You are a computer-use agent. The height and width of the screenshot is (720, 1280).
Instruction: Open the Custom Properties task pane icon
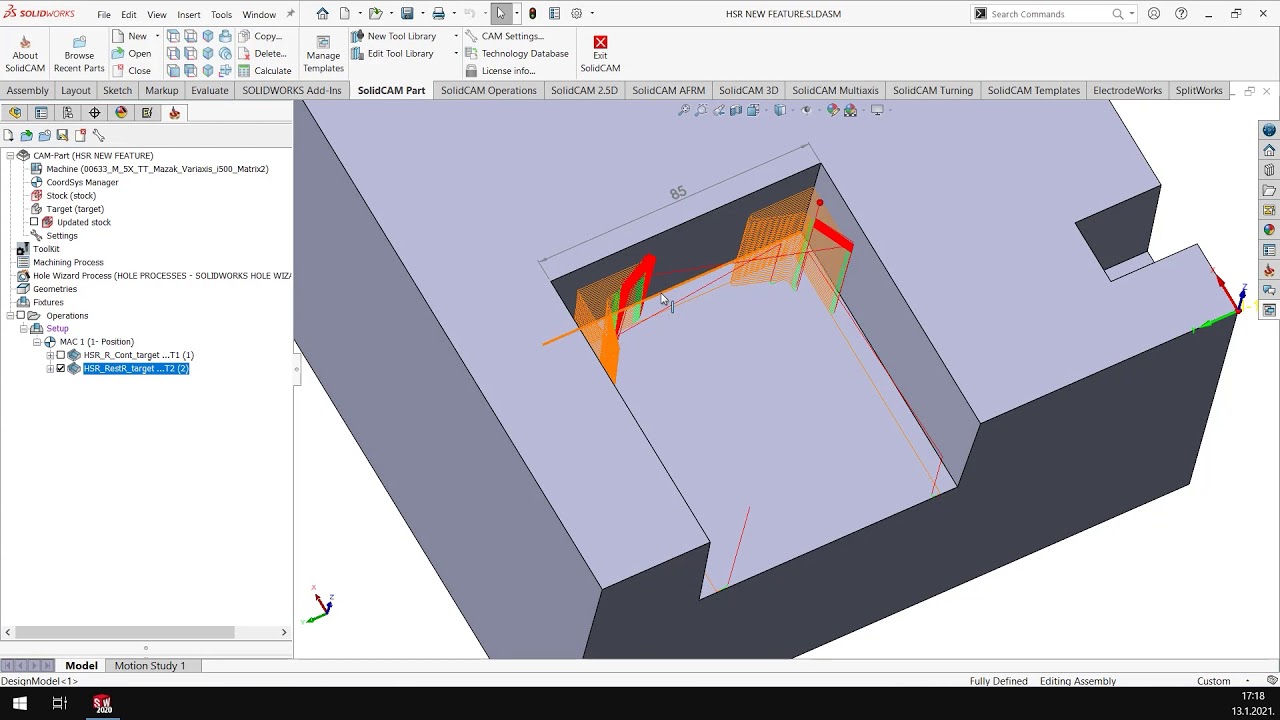[x=1269, y=250]
